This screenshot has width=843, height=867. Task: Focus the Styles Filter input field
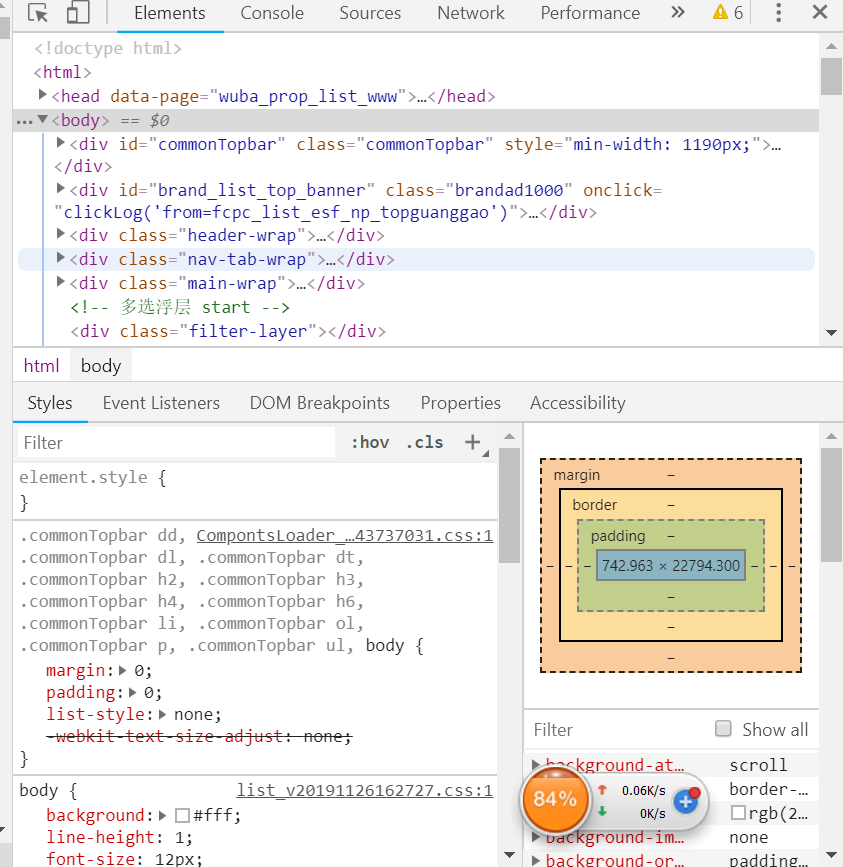tap(175, 442)
